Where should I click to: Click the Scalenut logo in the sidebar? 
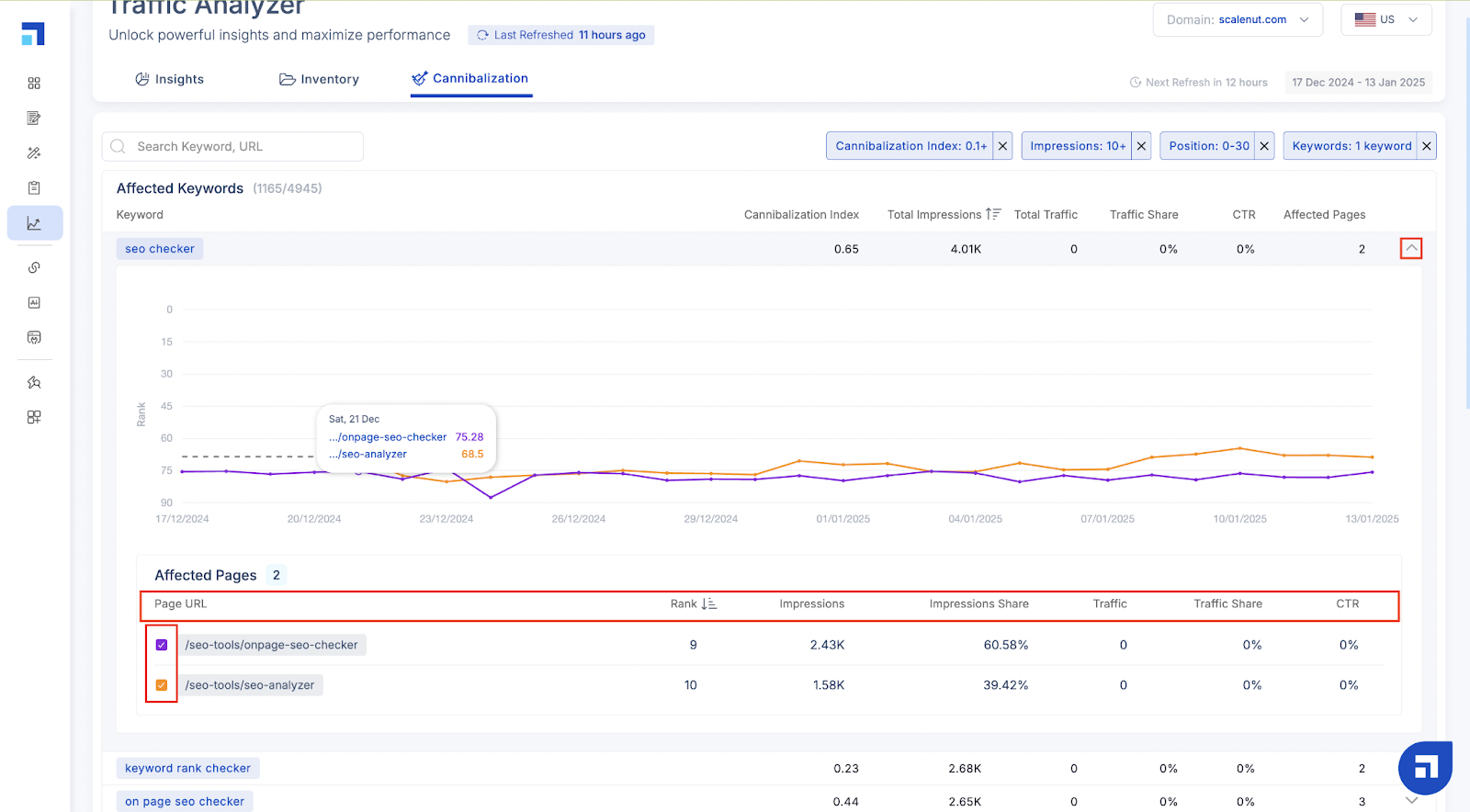[33, 34]
